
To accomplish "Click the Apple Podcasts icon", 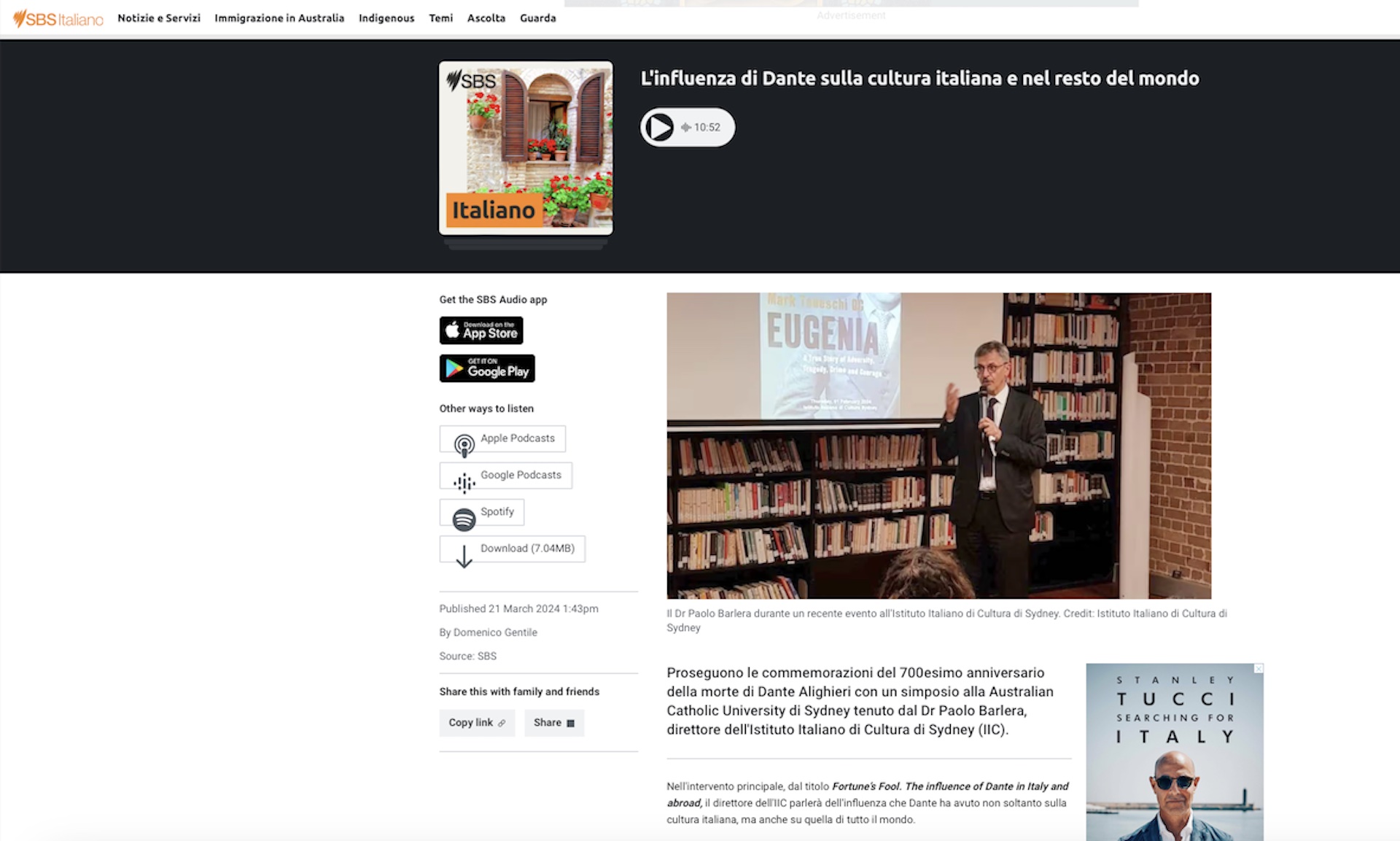I will [x=464, y=444].
